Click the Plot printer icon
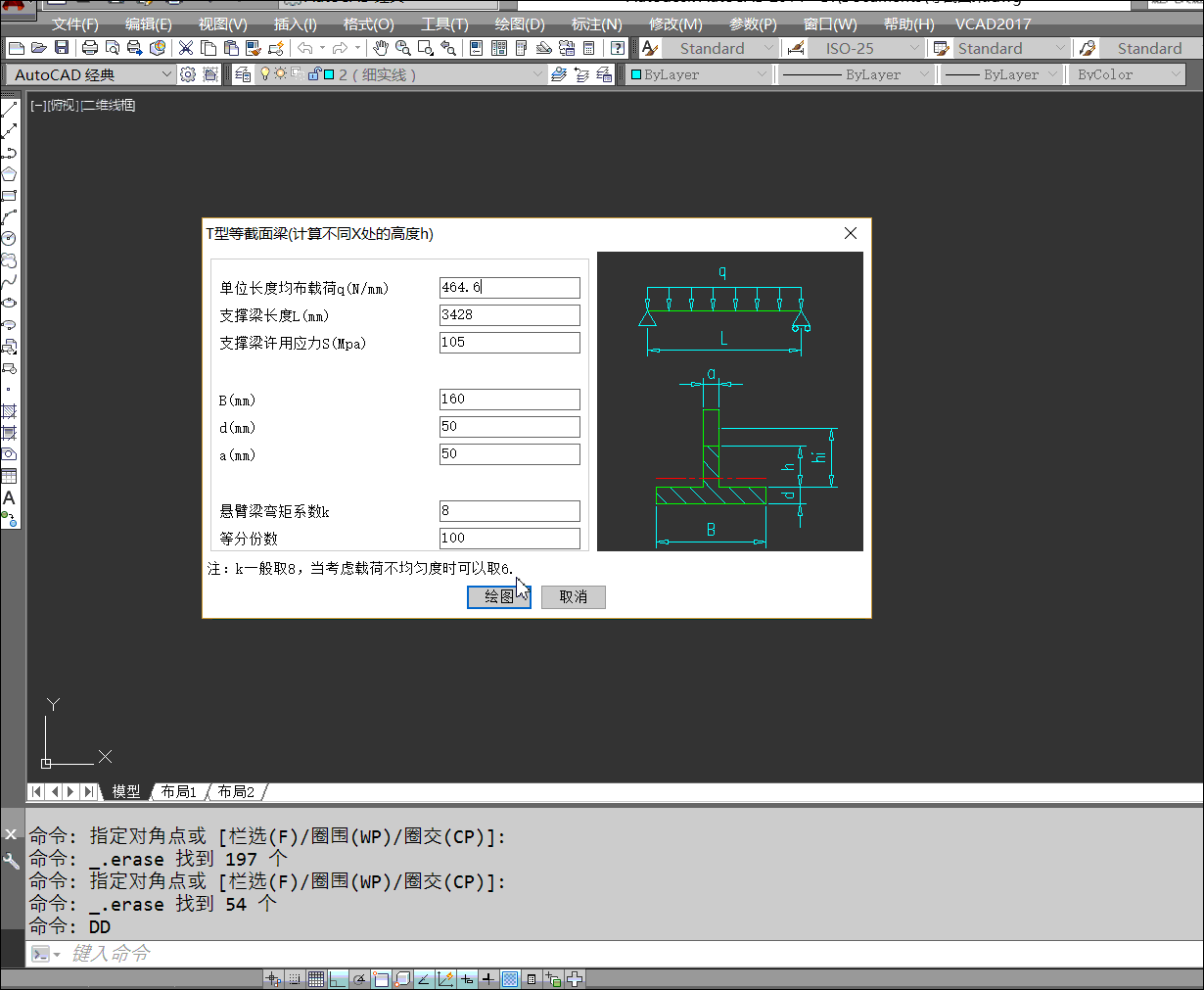 [90, 48]
